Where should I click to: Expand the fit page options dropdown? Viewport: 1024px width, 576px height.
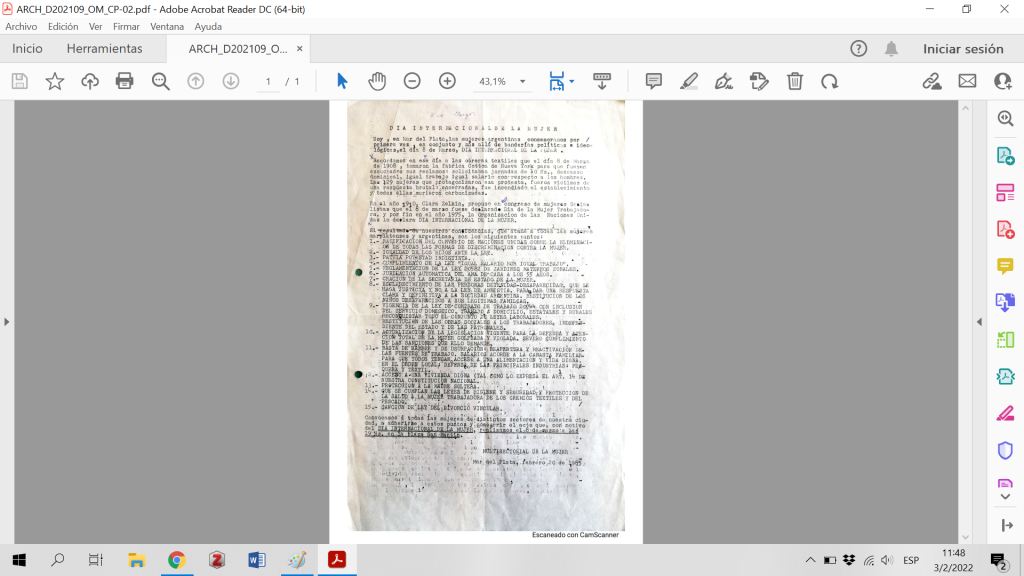pyautogui.click(x=571, y=82)
